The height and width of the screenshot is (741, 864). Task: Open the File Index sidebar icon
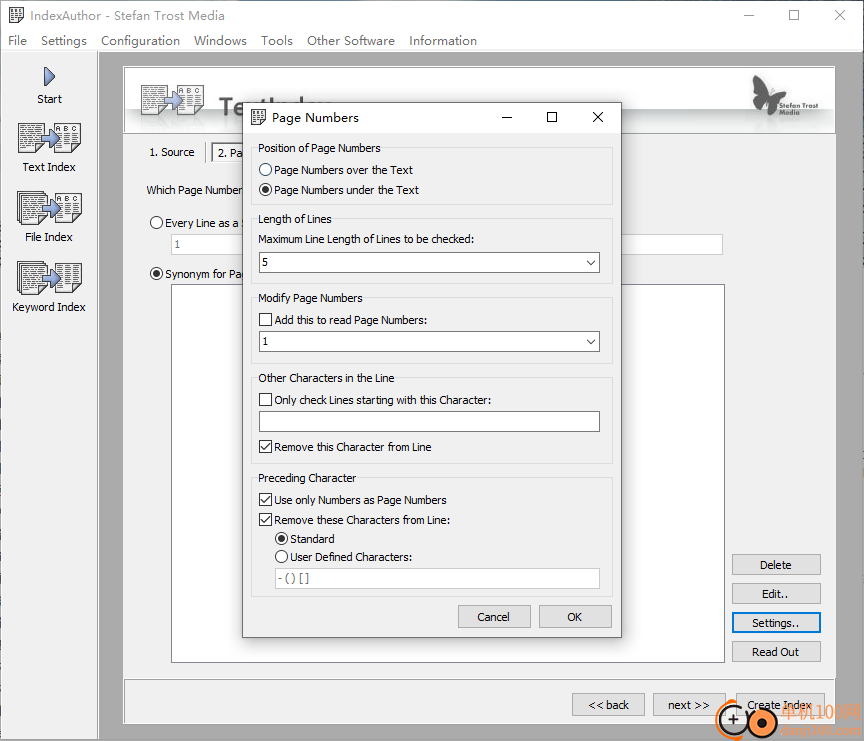49,208
